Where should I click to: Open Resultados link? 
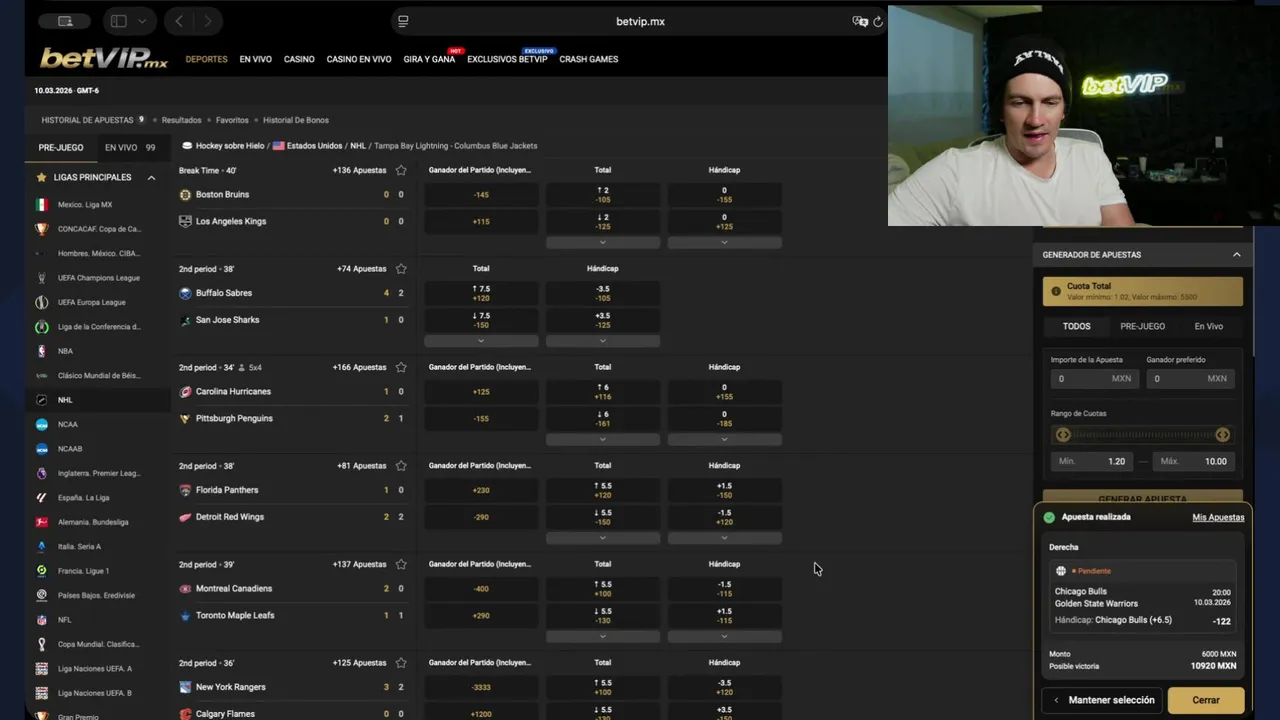click(x=181, y=120)
